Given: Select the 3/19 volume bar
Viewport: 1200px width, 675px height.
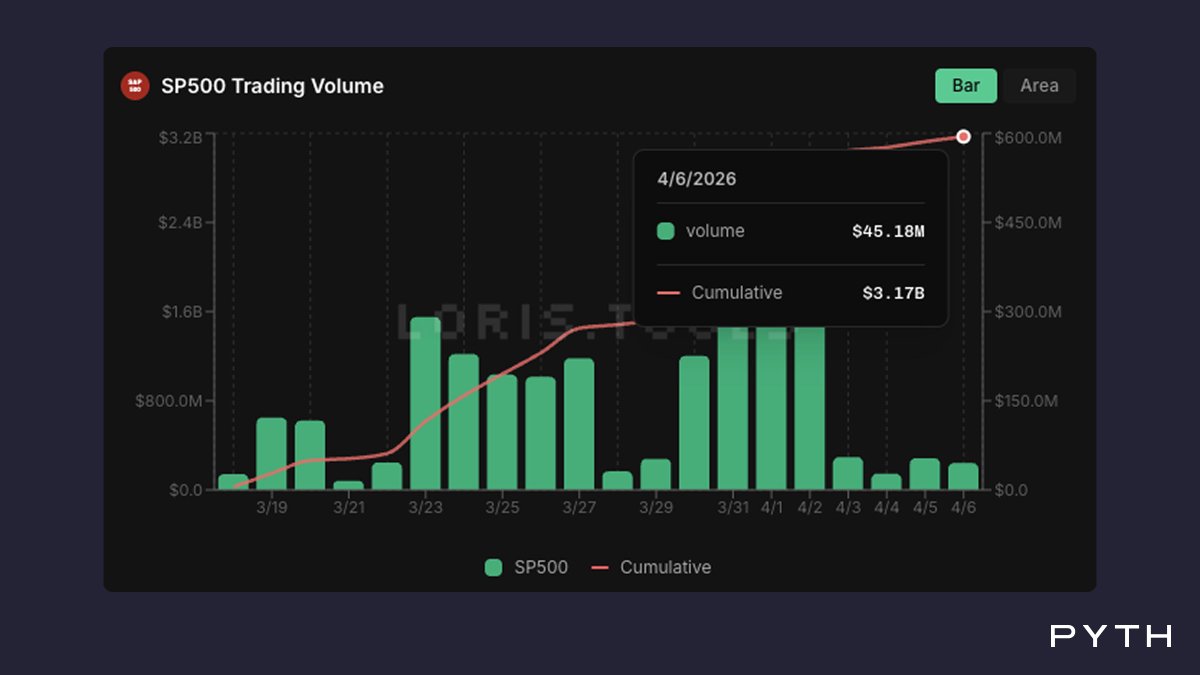Looking at the screenshot, I should (272, 454).
